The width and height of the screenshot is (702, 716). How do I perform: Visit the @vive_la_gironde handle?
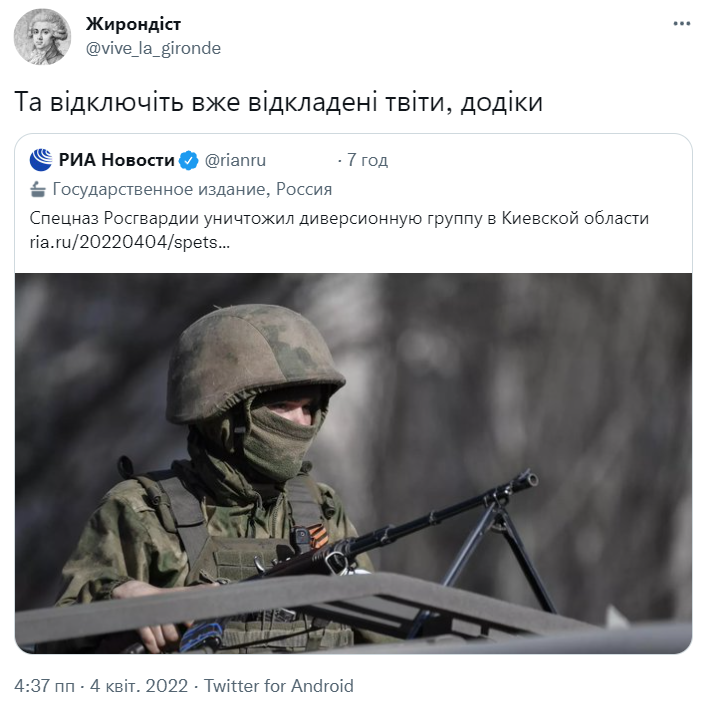(x=153, y=48)
